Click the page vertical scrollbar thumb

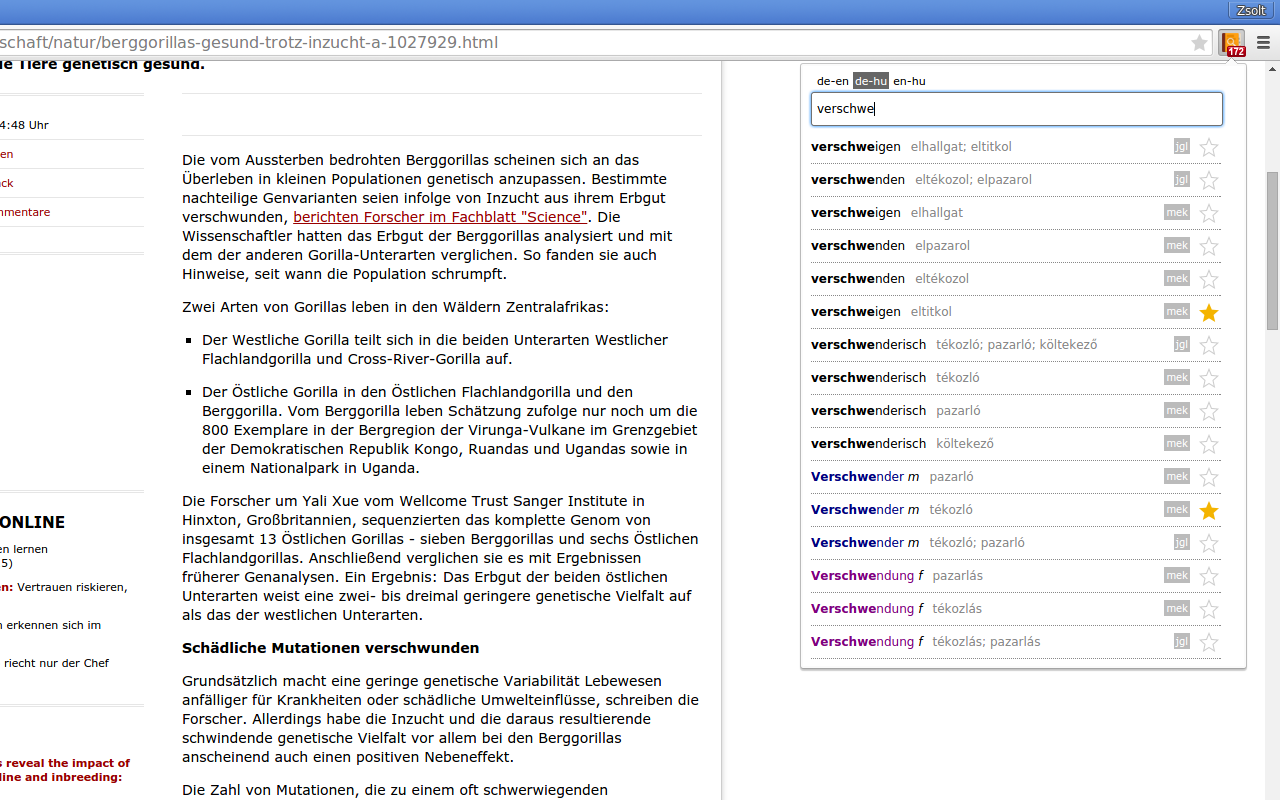1272,250
